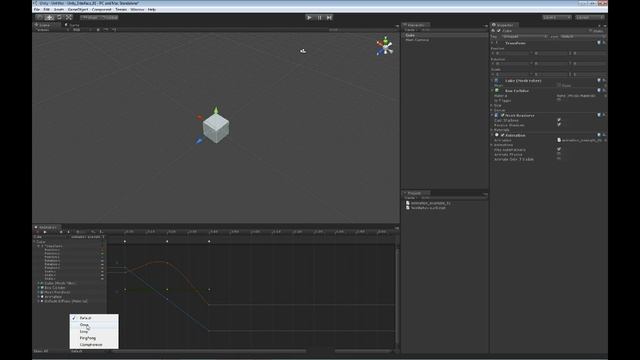Choose PingPong in the wrap mode popup
The image size is (640, 360).
94,338
